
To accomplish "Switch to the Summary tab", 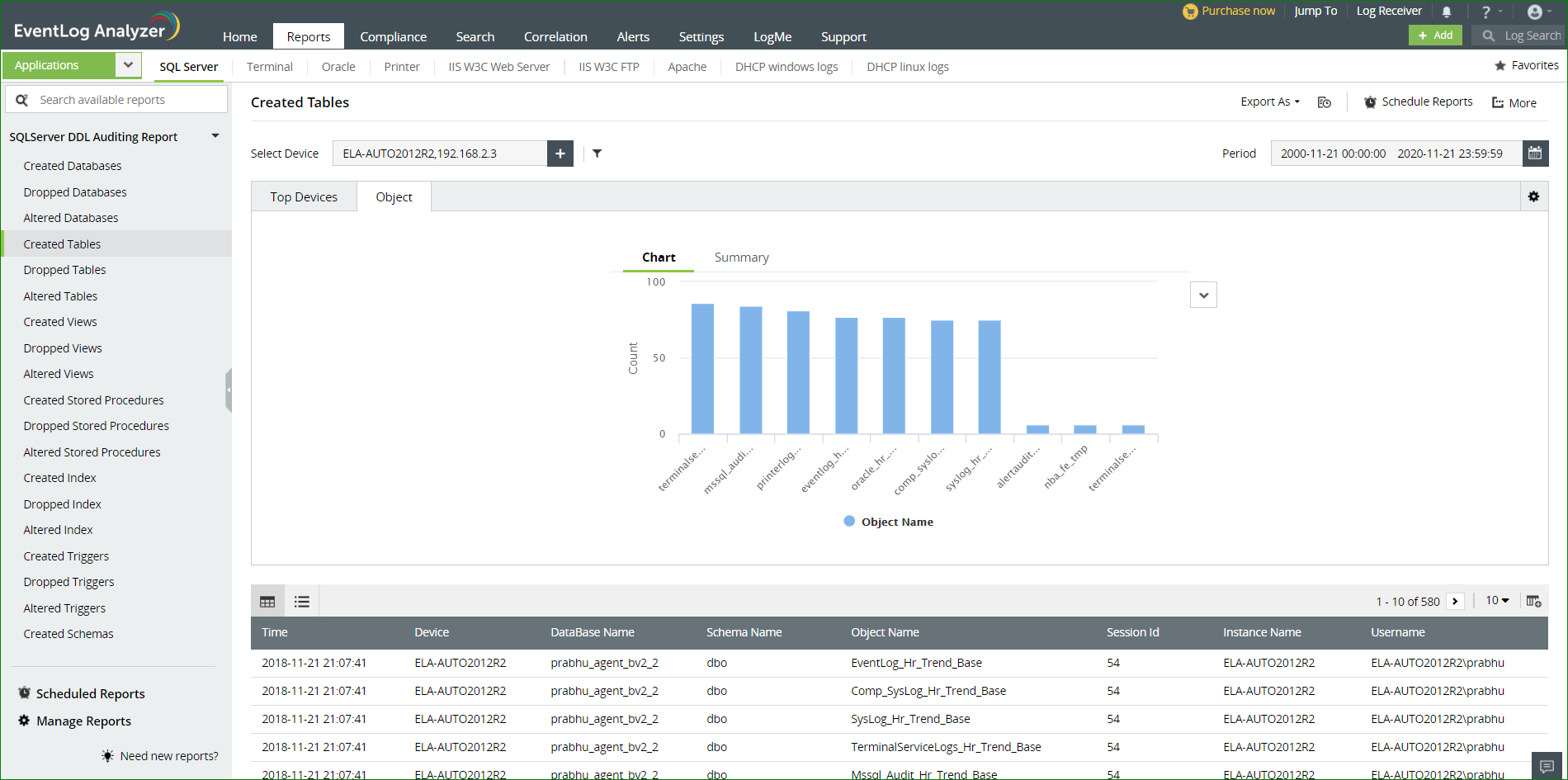I will [x=741, y=258].
